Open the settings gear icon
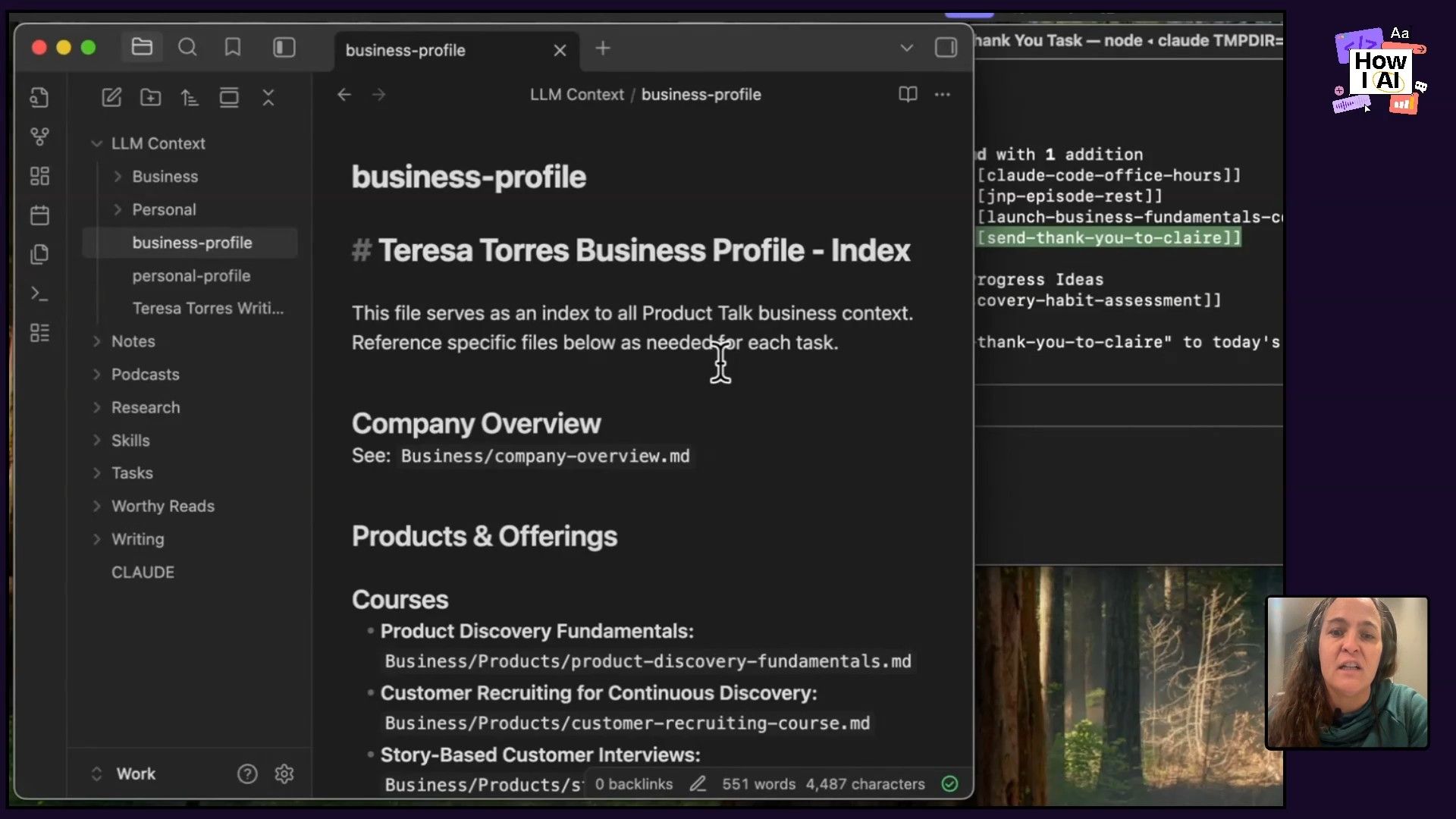 click(284, 773)
